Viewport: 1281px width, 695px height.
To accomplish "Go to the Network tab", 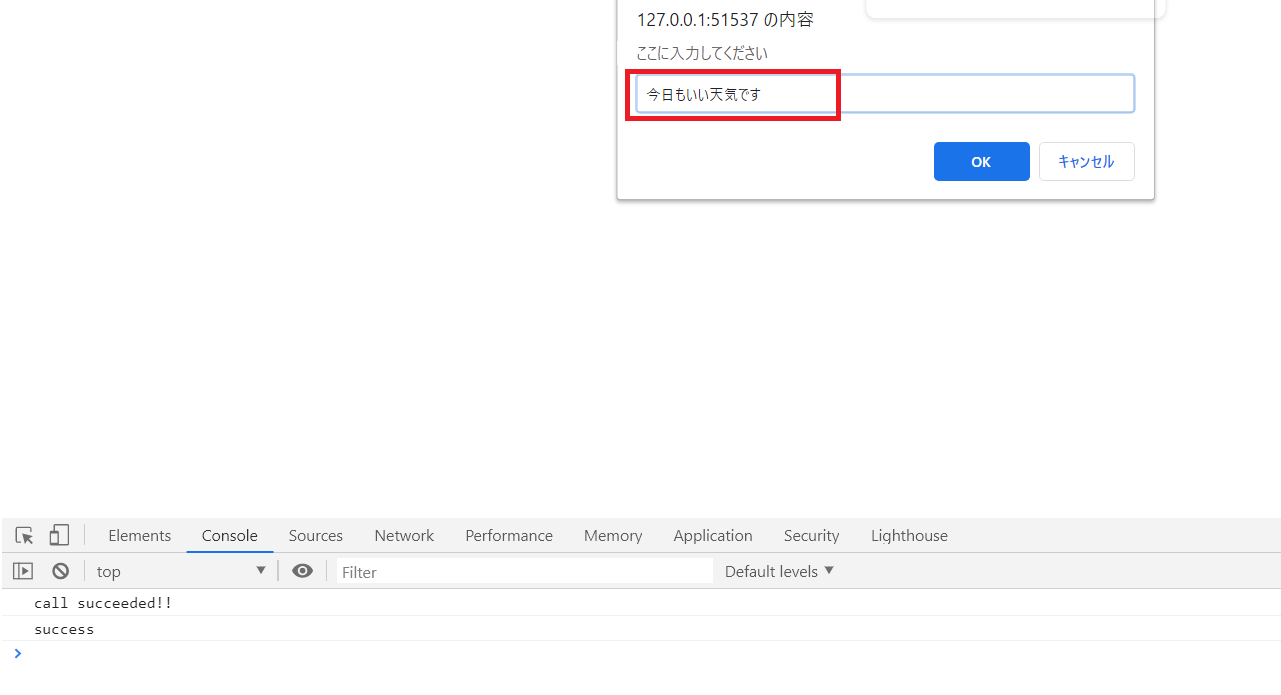I will pyautogui.click(x=404, y=535).
